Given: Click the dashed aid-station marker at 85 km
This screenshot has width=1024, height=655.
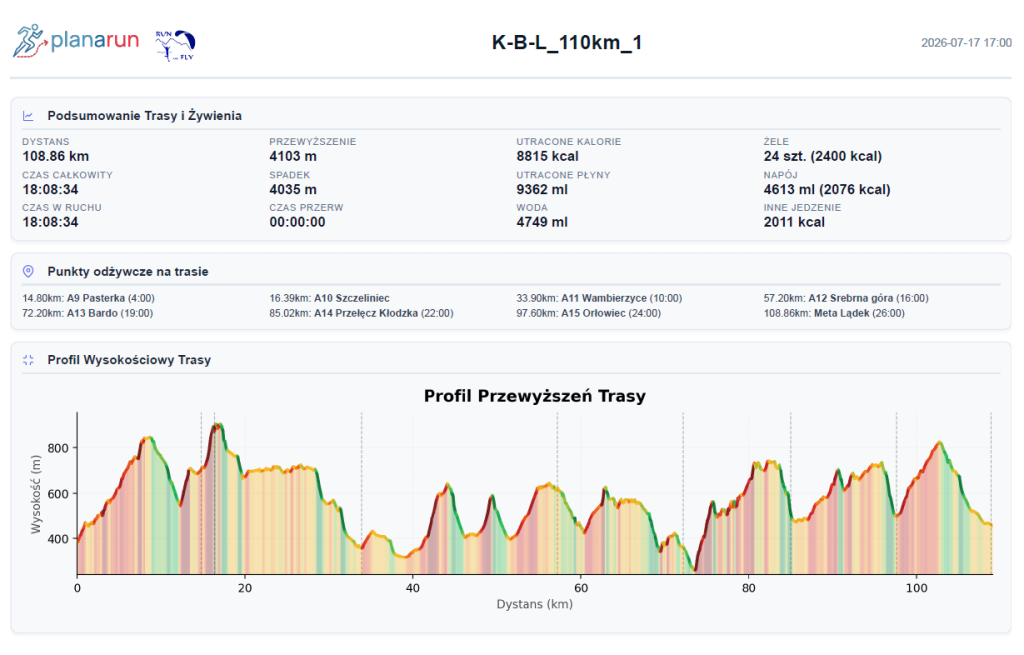Looking at the screenshot, I should click(791, 493).
